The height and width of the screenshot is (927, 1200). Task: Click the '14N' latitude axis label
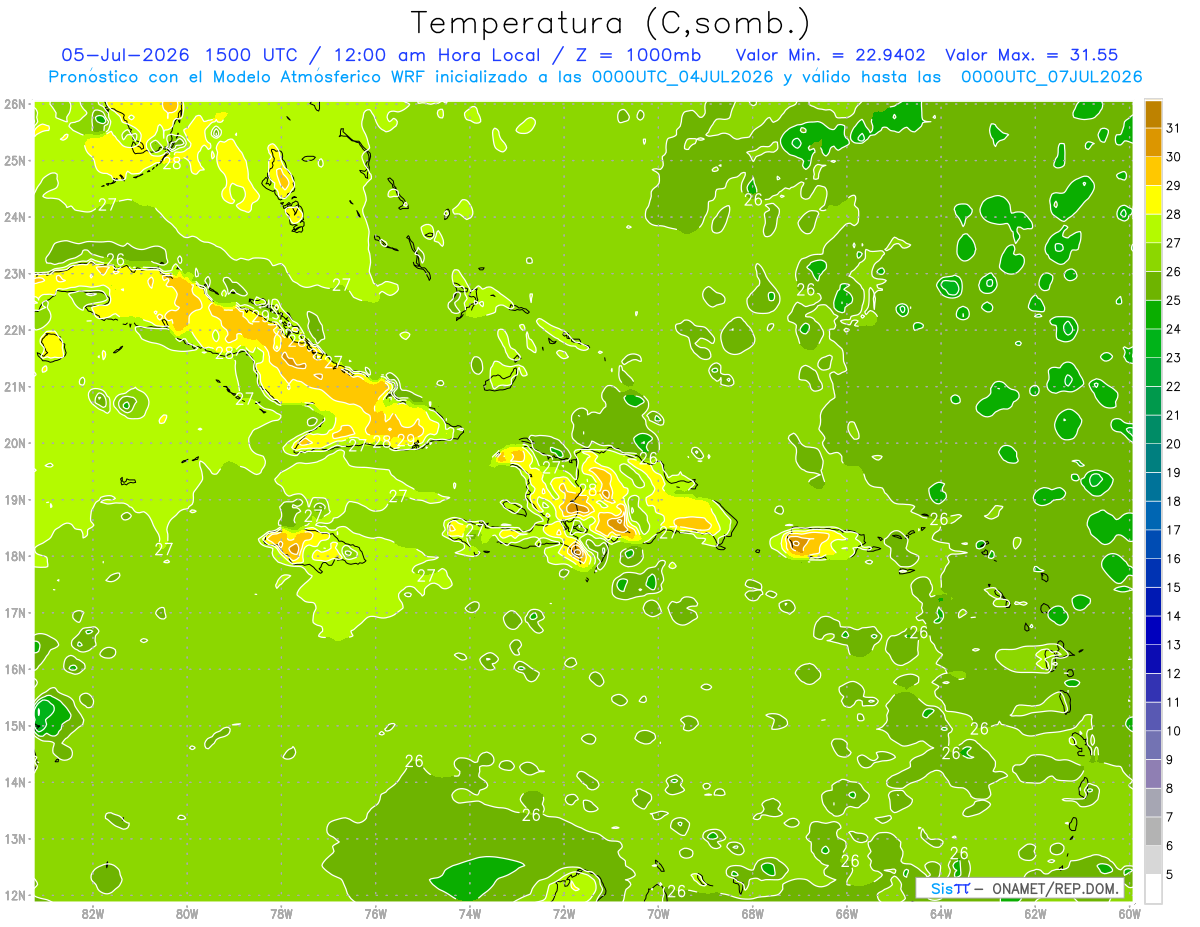pyautogui.click(x=14, y=782)
